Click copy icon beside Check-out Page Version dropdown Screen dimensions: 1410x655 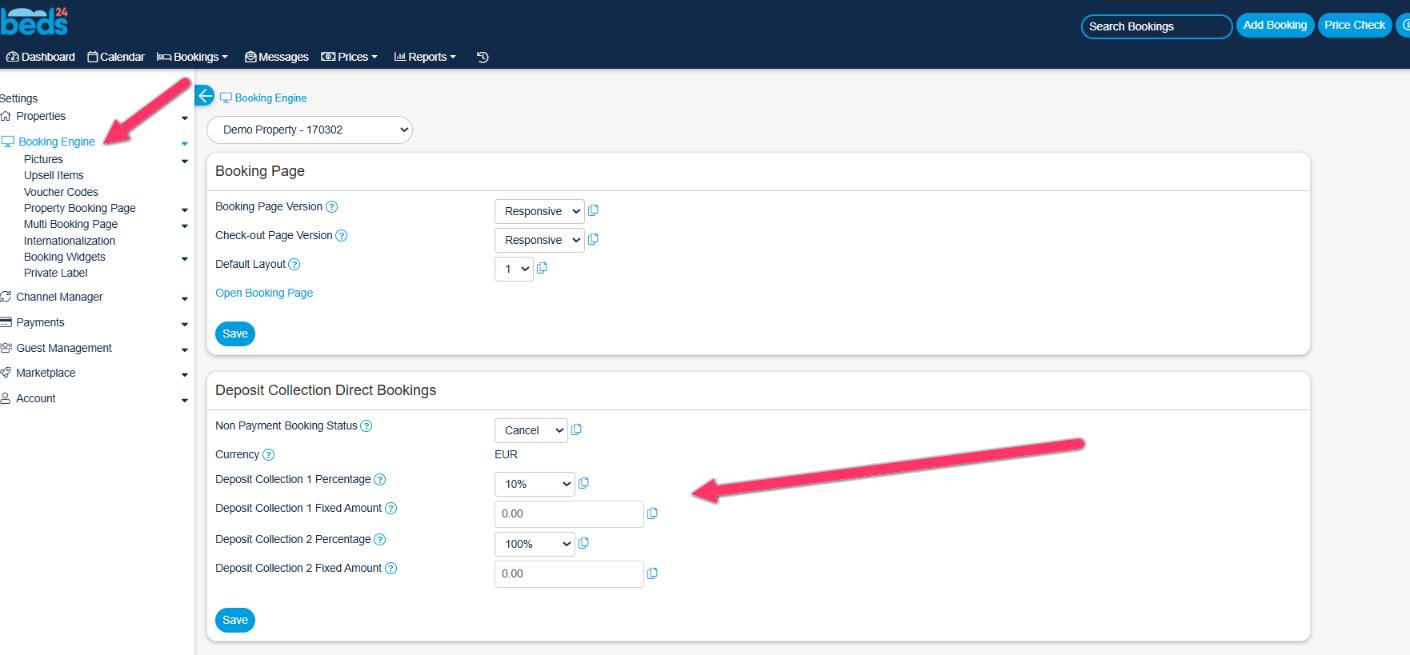tap(593, 239)
